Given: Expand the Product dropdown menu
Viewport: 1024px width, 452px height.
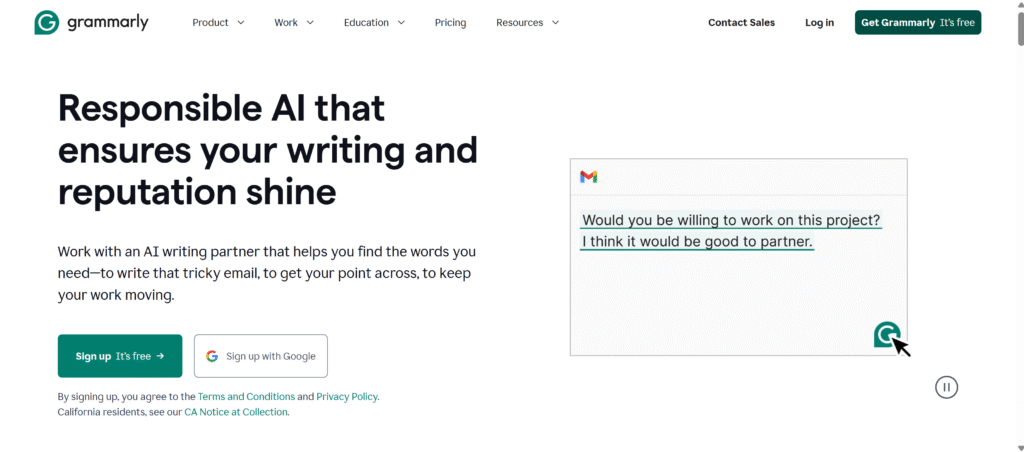Looking at the screenshot, I should 218,22.
